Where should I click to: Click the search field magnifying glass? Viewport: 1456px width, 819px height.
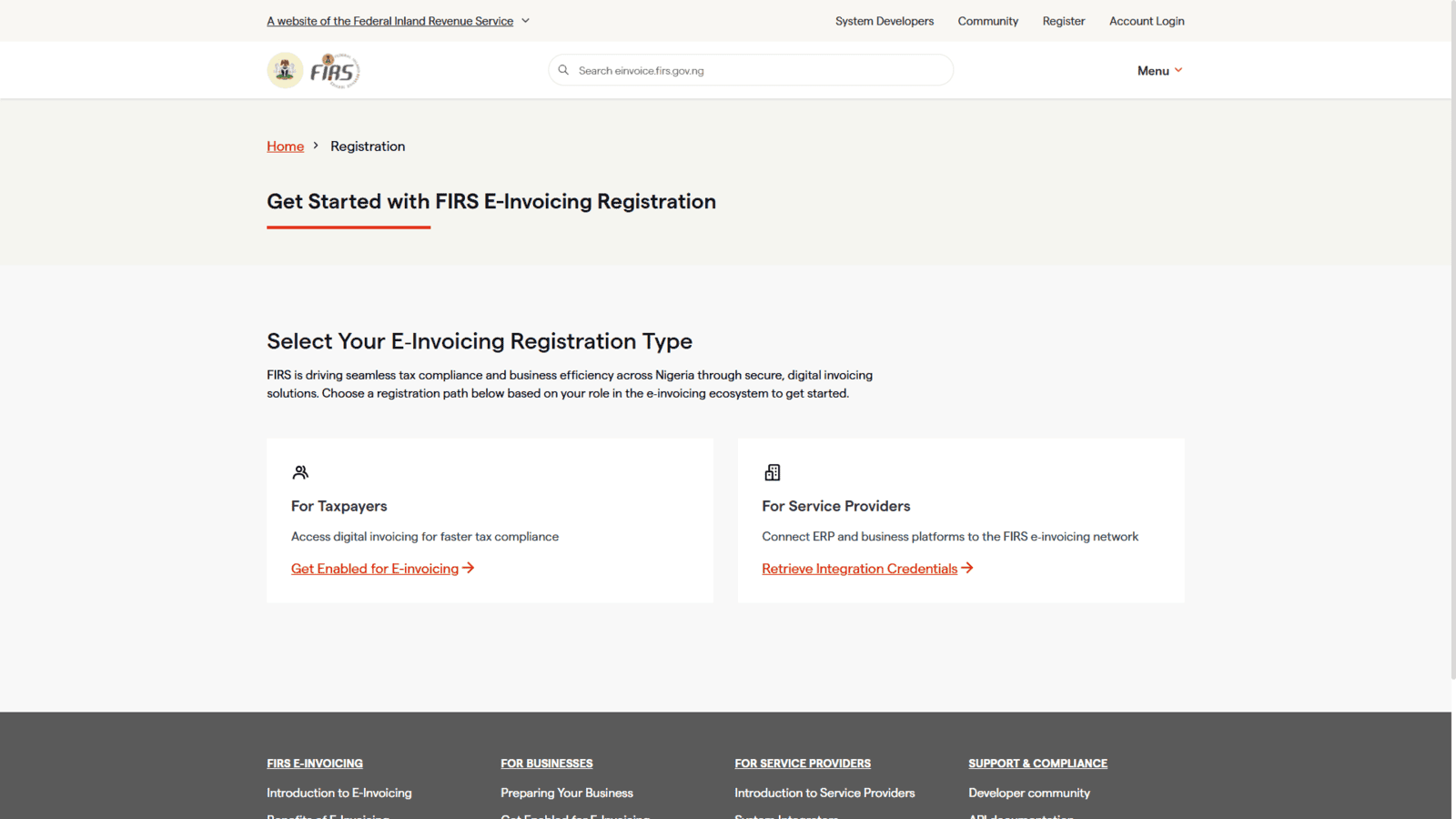tap(563, 69)
